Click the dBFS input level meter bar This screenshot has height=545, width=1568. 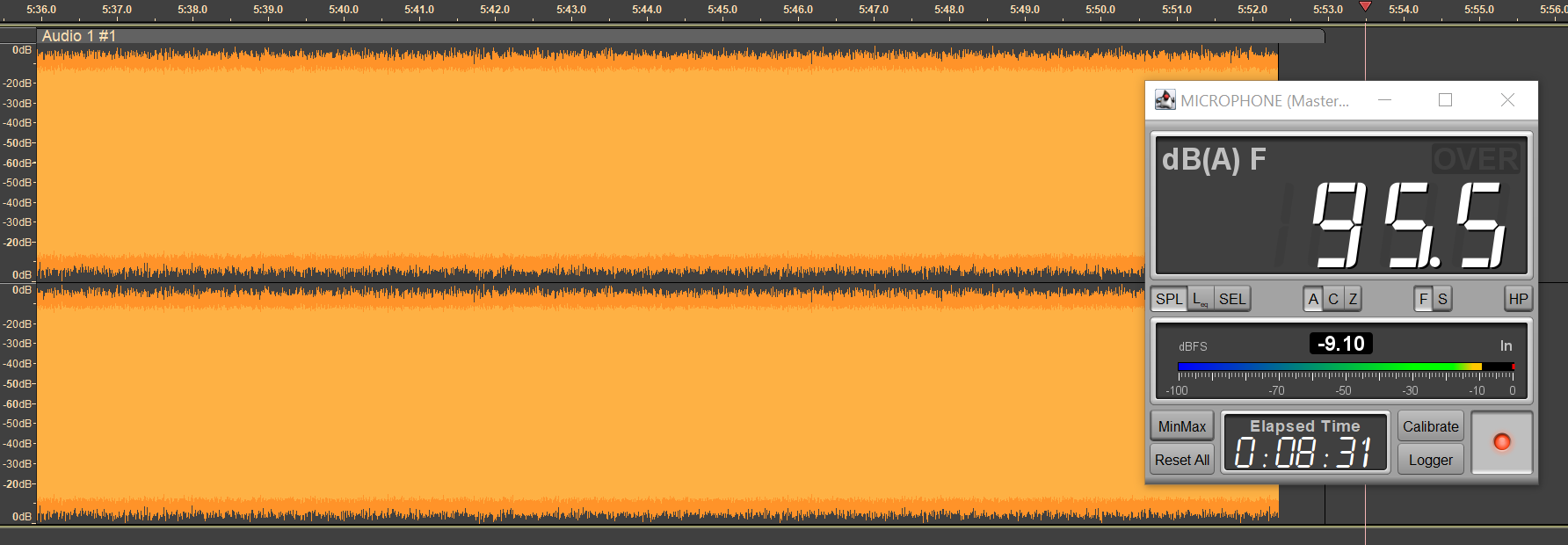[x=1345, y=367]
